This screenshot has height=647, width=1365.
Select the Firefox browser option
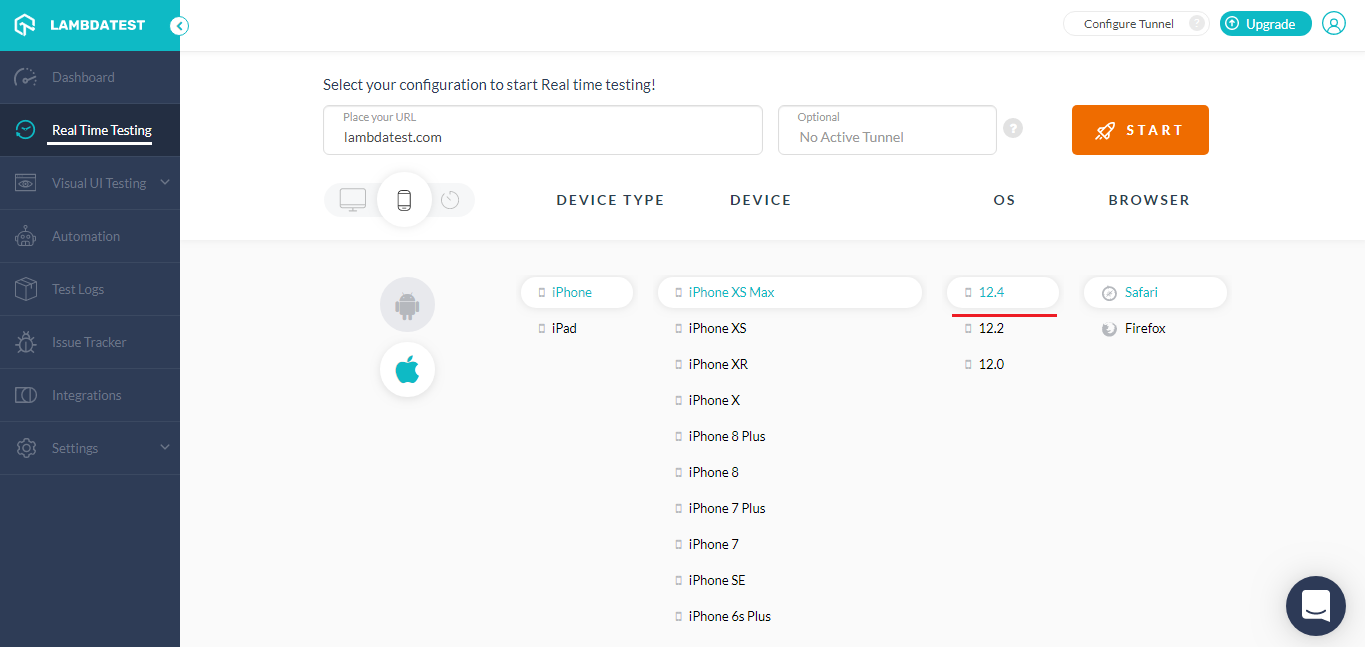(x=1145, y=328)
